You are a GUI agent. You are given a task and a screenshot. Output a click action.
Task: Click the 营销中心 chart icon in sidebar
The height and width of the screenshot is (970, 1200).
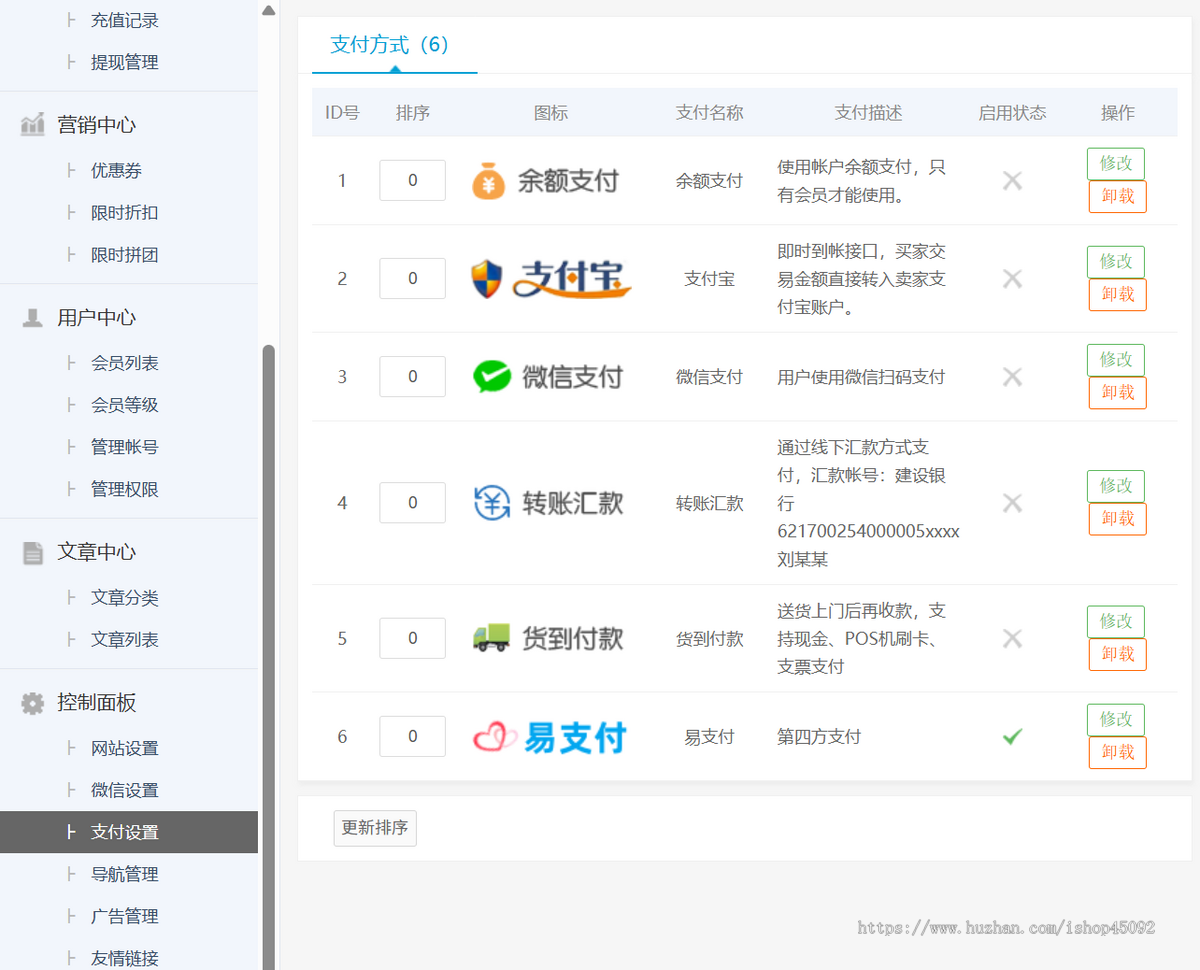click(x=33, y=125)
